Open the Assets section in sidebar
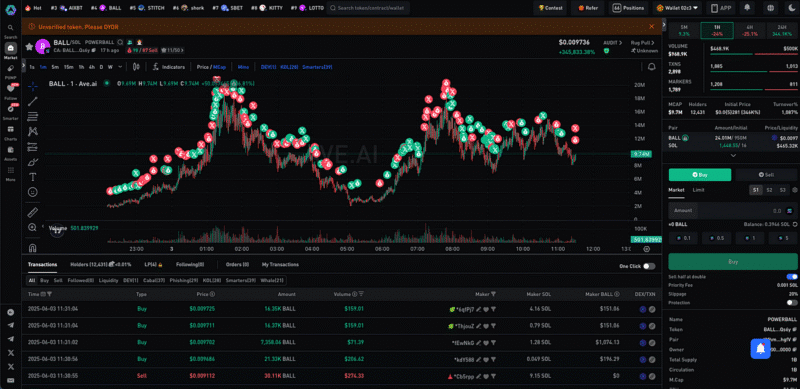The height and width of the screenshot is (389, 800). tap(11, 153)
